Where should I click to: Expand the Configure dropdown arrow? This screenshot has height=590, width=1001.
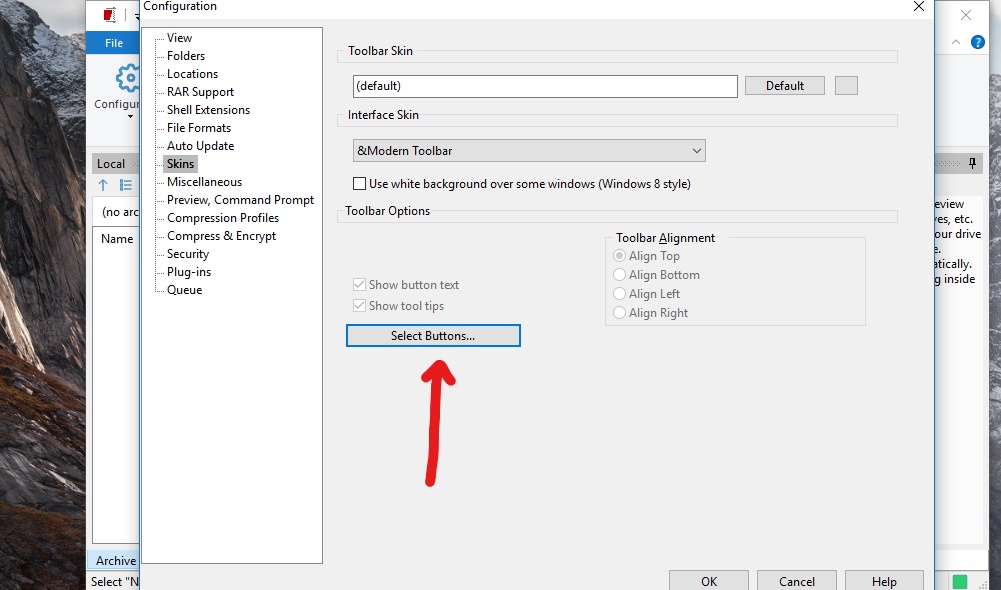[130, 116]
